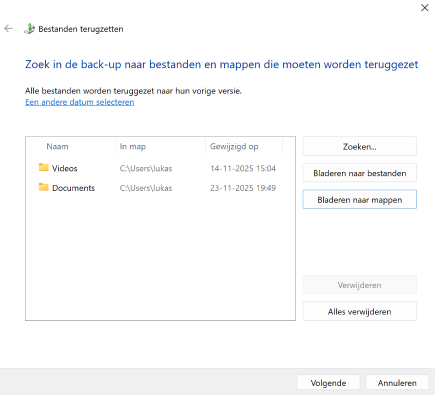Click the Bestanden terugzetten wizard icon

tap(29, 29)
